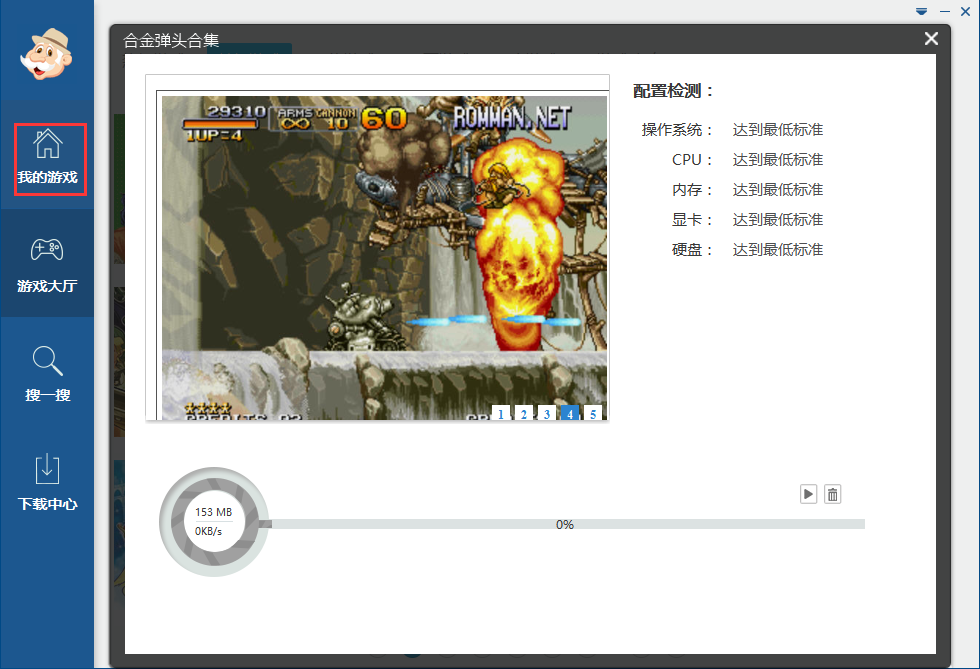
Task: Go to Game Hall (游戏大厅)
Action: tap(47, 265)
